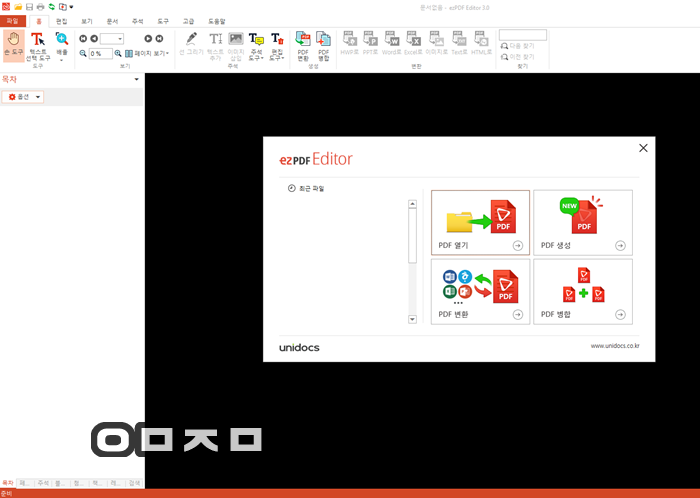Open the www.unidocs.co.kr link

615,346
